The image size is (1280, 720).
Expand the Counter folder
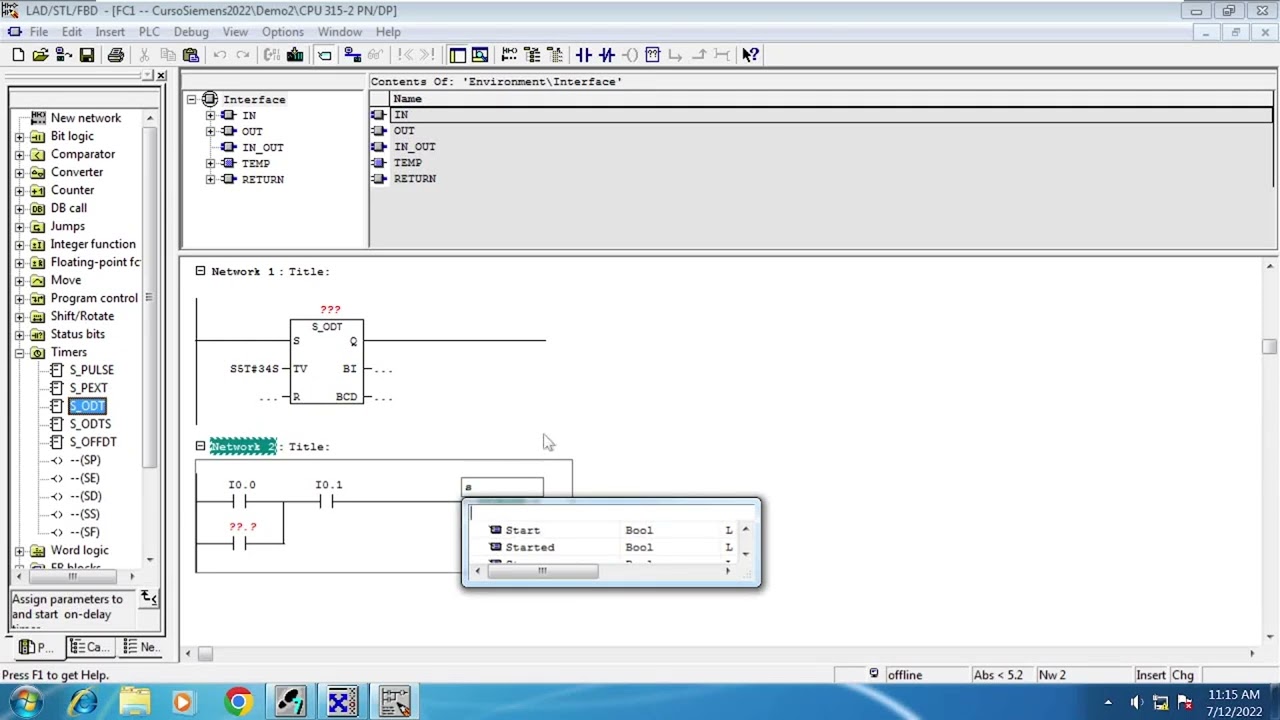click(19, 190)
